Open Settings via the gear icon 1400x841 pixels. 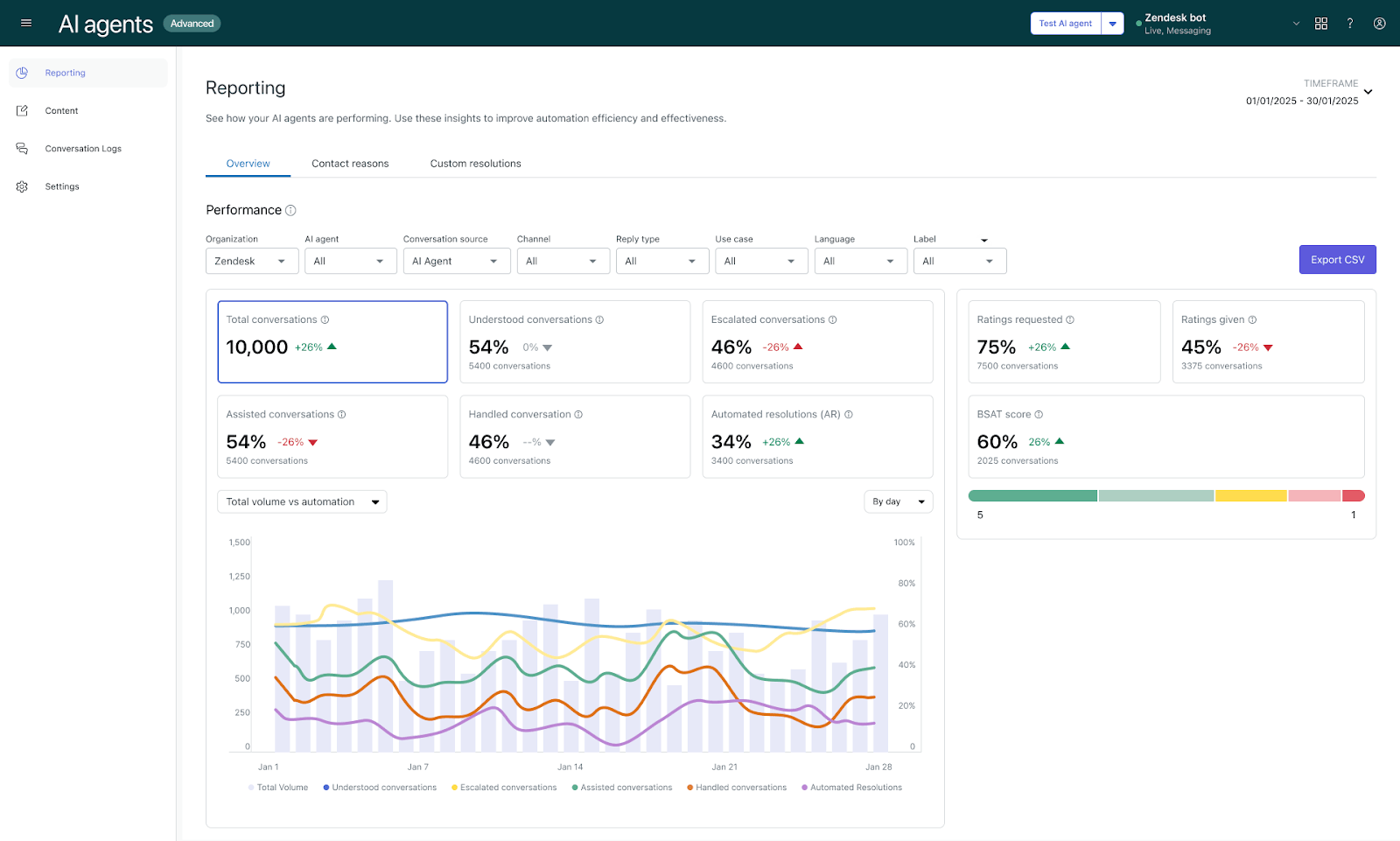[21, 186]
